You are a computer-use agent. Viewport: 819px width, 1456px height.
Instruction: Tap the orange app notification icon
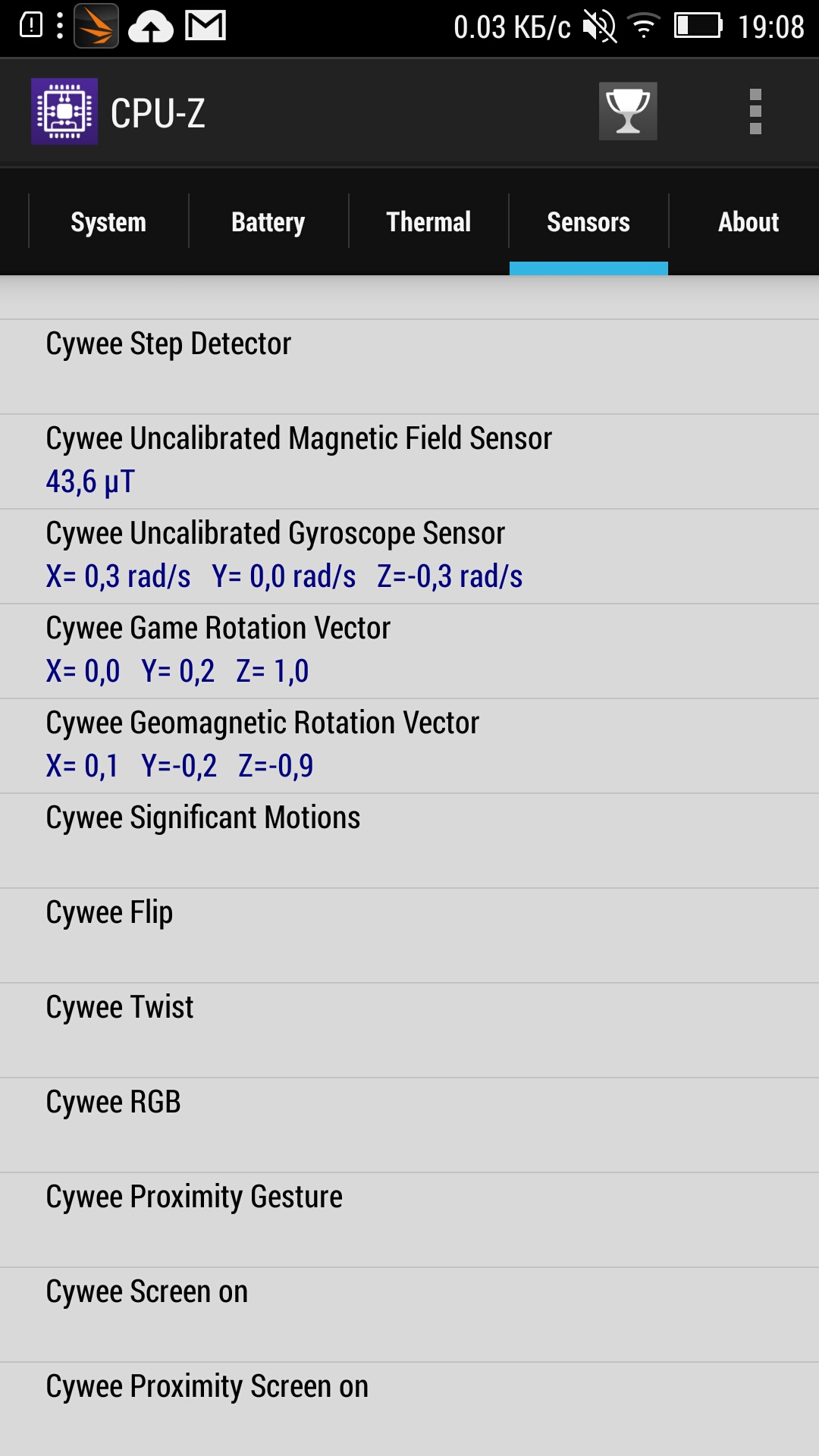tap(96, 27)
